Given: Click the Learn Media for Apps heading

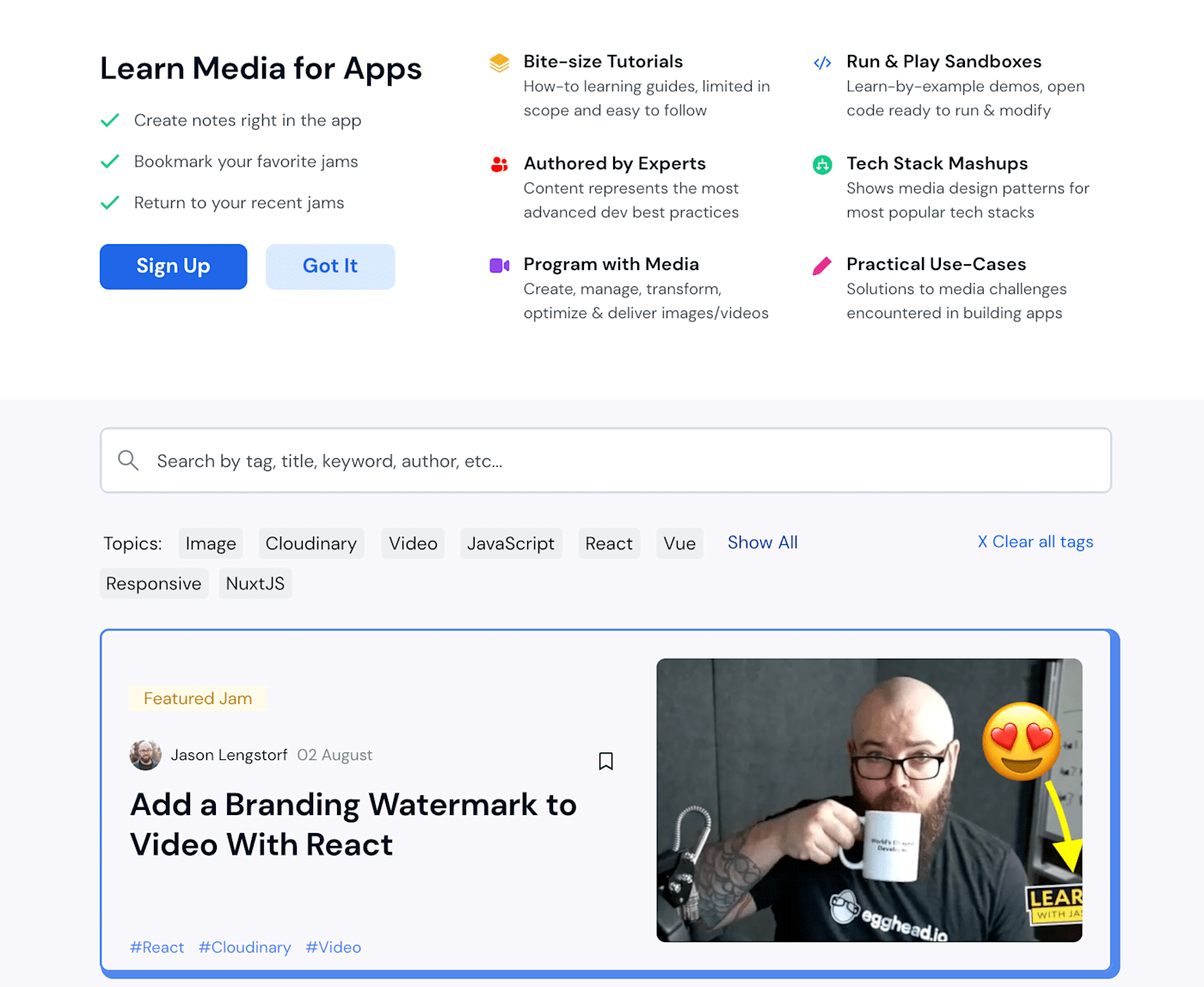Looking at the screenshot, I should tap(261, 69).
